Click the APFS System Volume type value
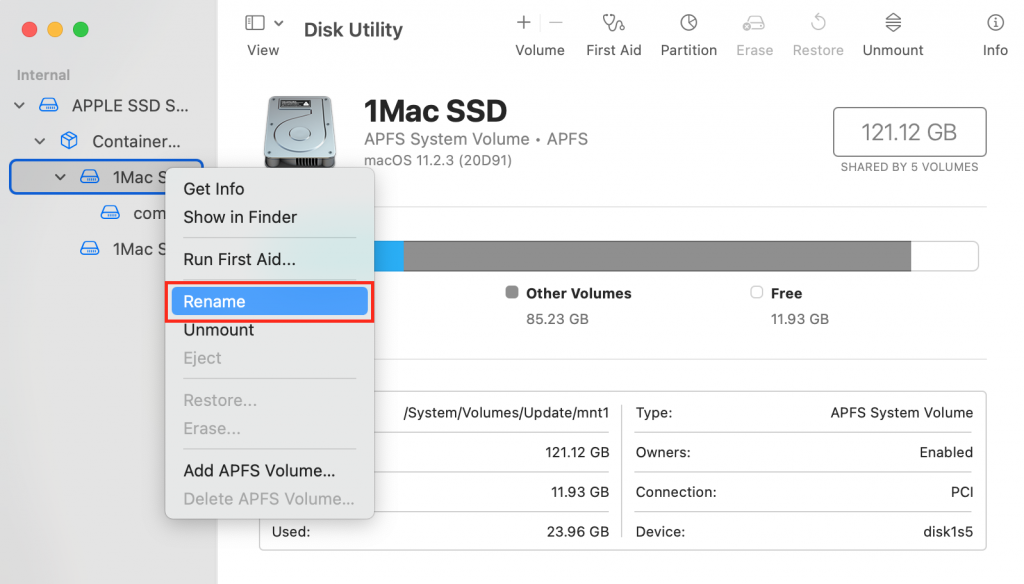The image size is (1024, 584). (x=901, y=413)
